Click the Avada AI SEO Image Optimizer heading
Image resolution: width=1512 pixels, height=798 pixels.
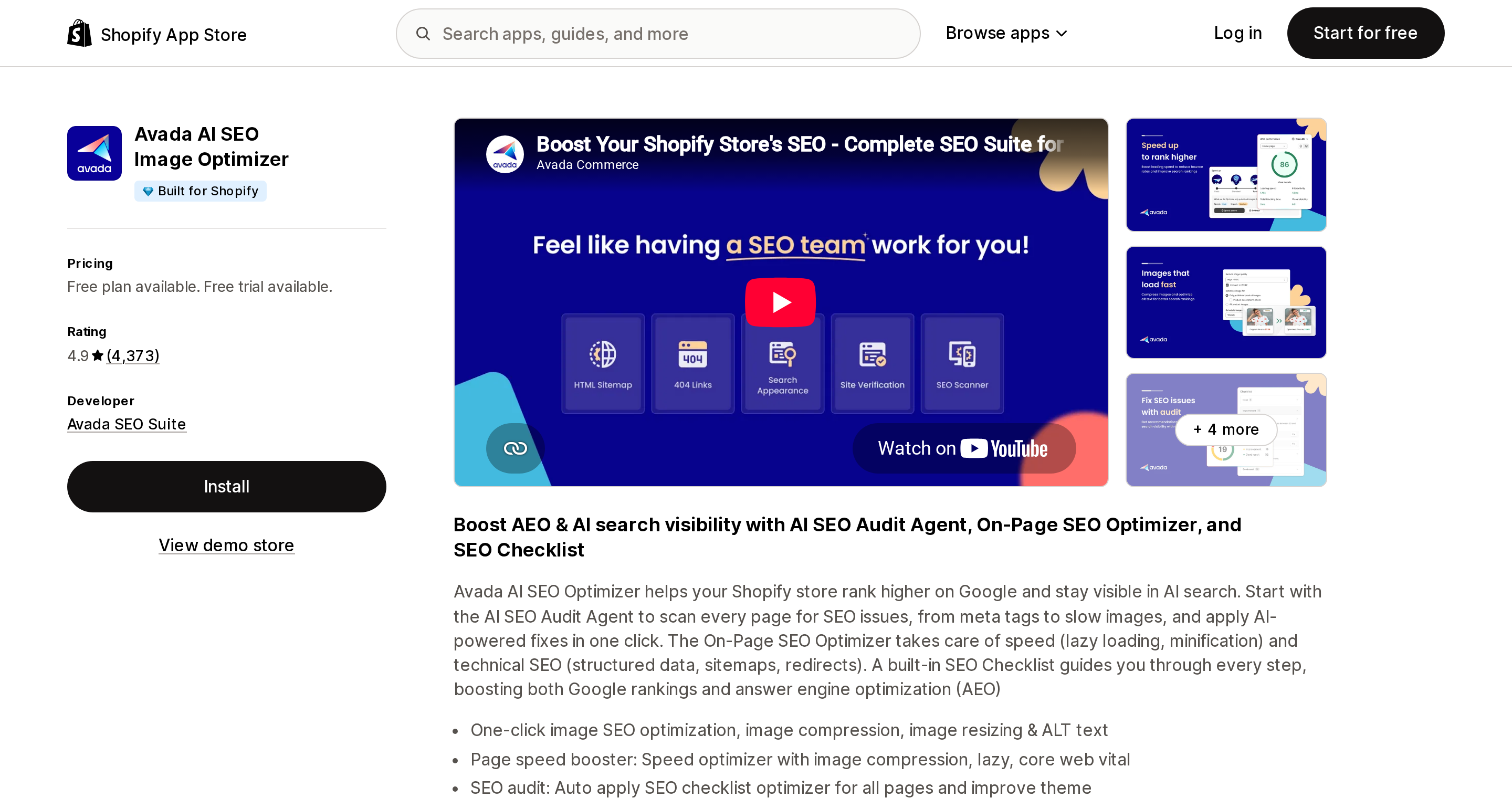coord(211,146)
